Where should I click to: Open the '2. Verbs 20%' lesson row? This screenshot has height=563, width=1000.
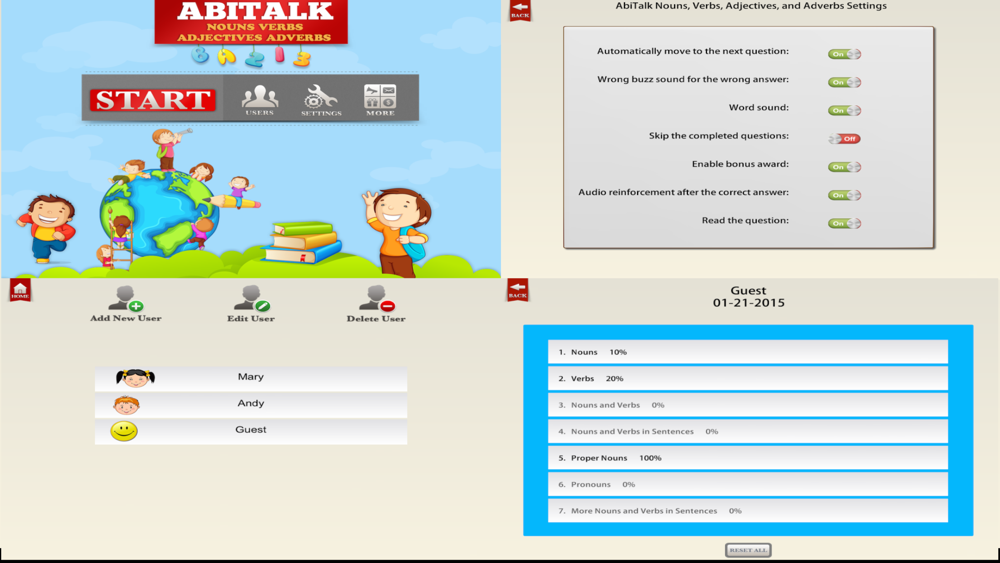coord(747,378)
